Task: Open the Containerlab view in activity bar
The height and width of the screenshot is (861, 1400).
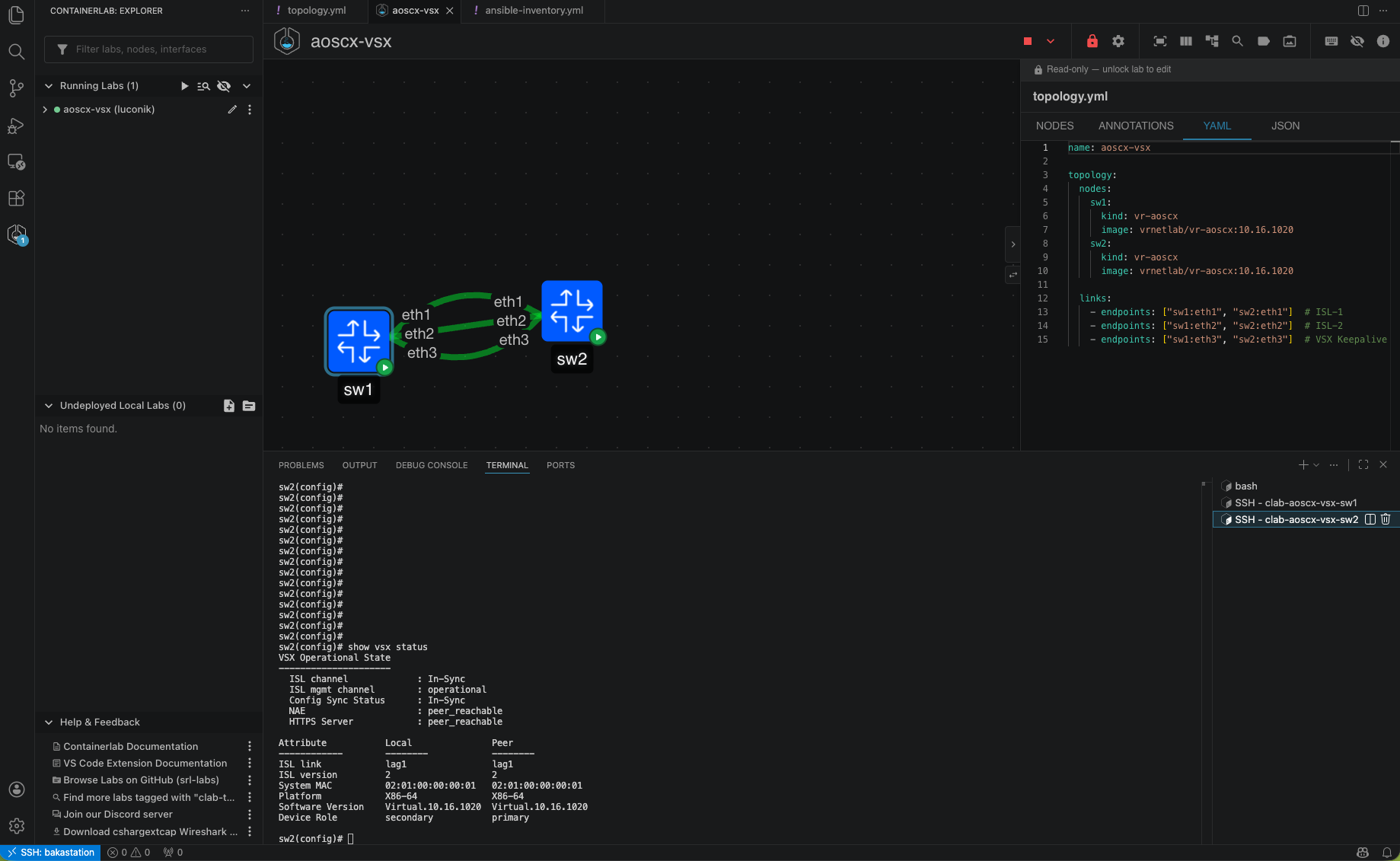Action: (16, 234)
